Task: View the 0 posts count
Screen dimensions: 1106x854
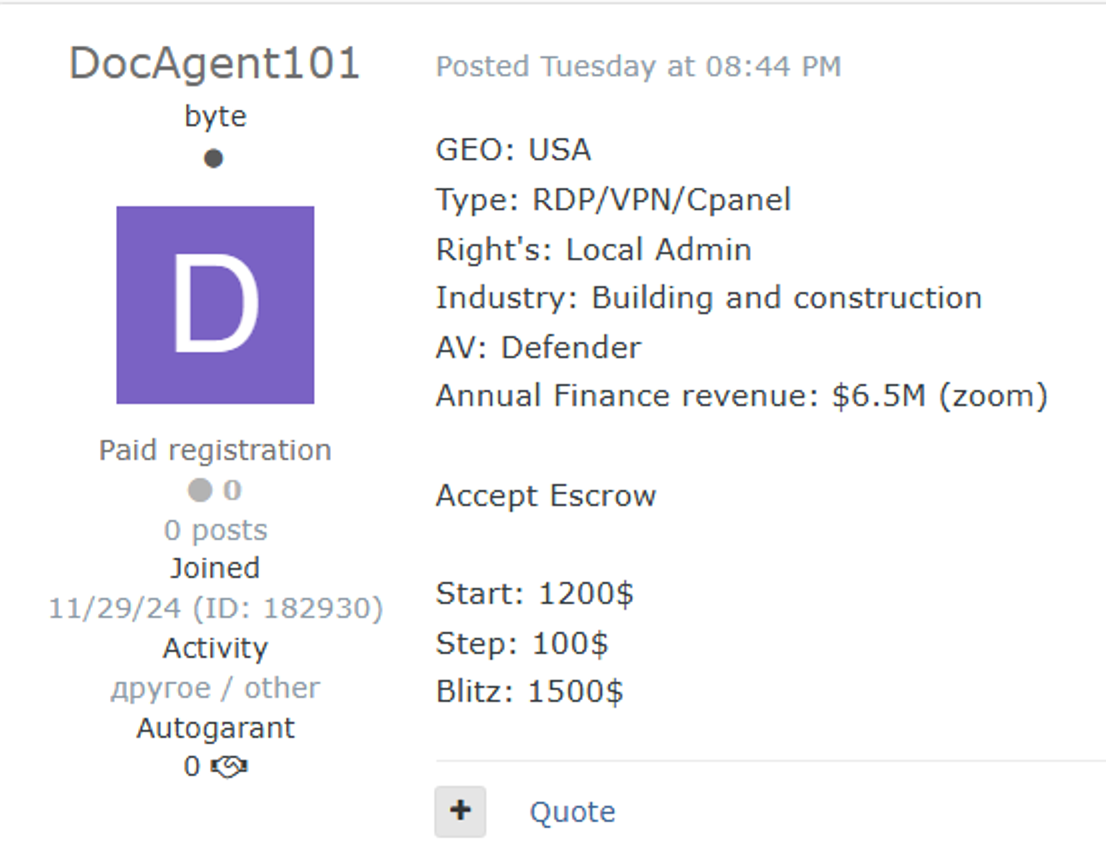Action: tap(215, 530)
